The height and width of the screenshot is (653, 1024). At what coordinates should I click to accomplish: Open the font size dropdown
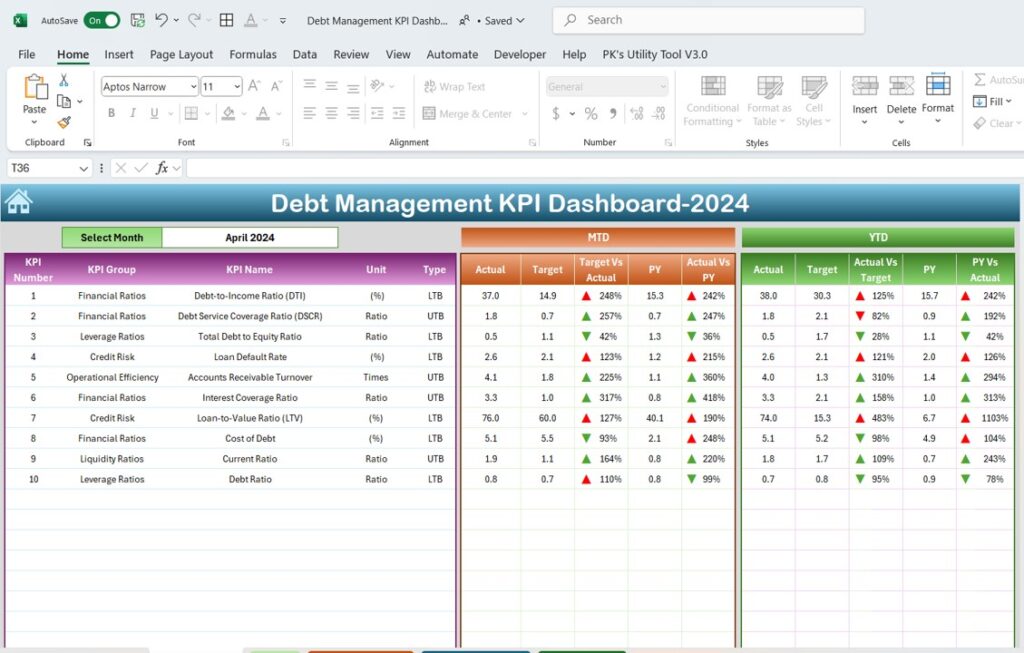point(236,87)
